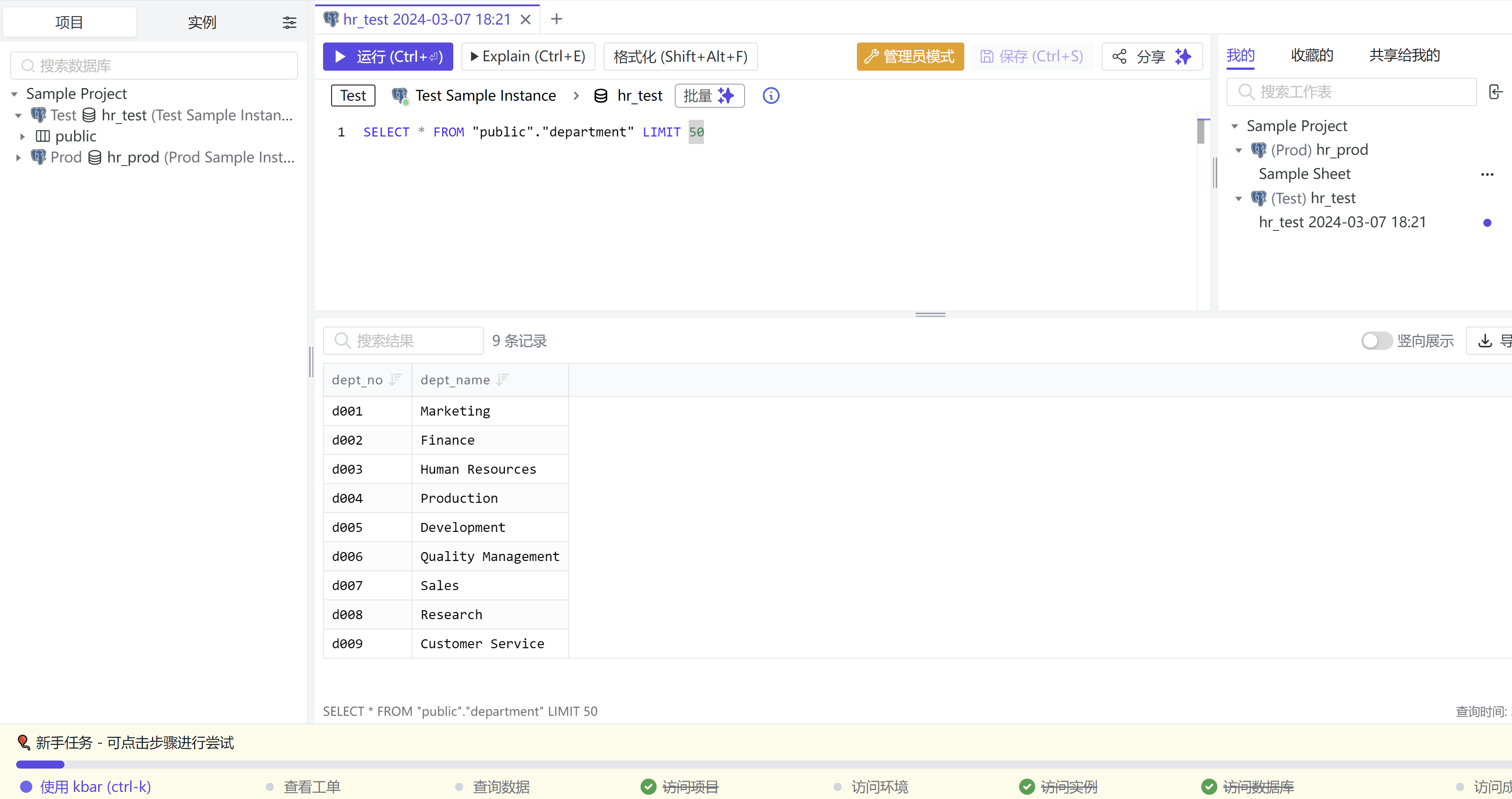Focus the 搜索结果 search field
1512x799 pixels.
[403, 341]
